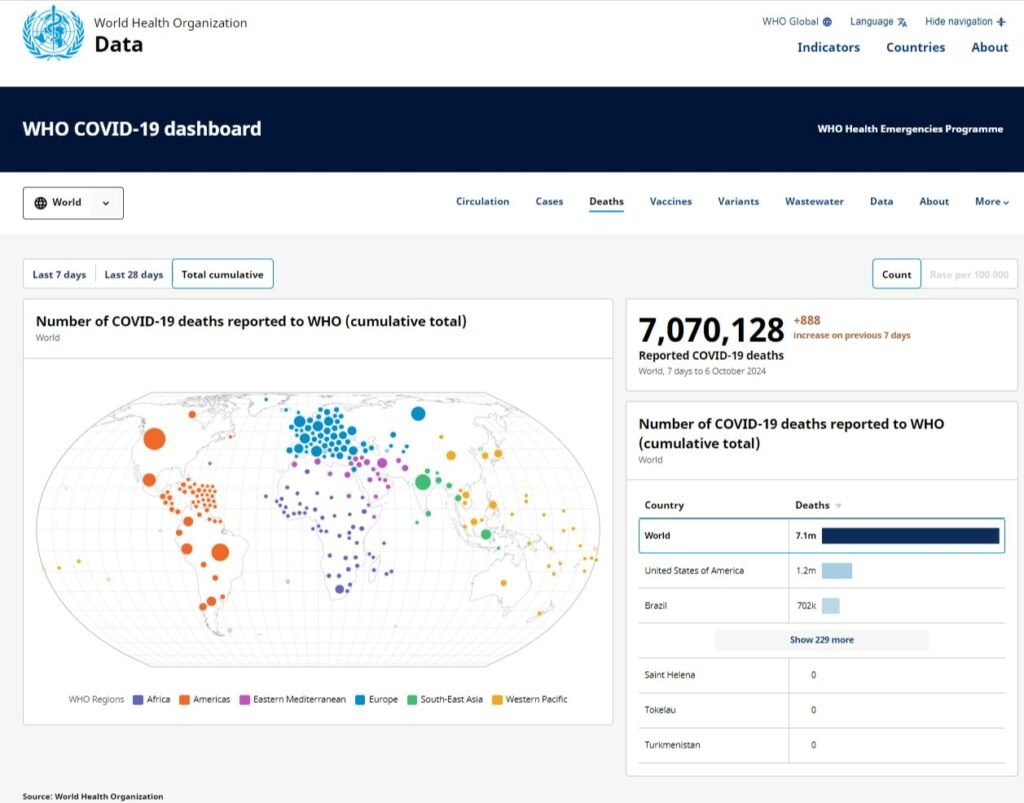Click the United States 1.2m deaths bar
Image resolution: width=1024 pixels, height=803 pixels.
click(837, 571)
